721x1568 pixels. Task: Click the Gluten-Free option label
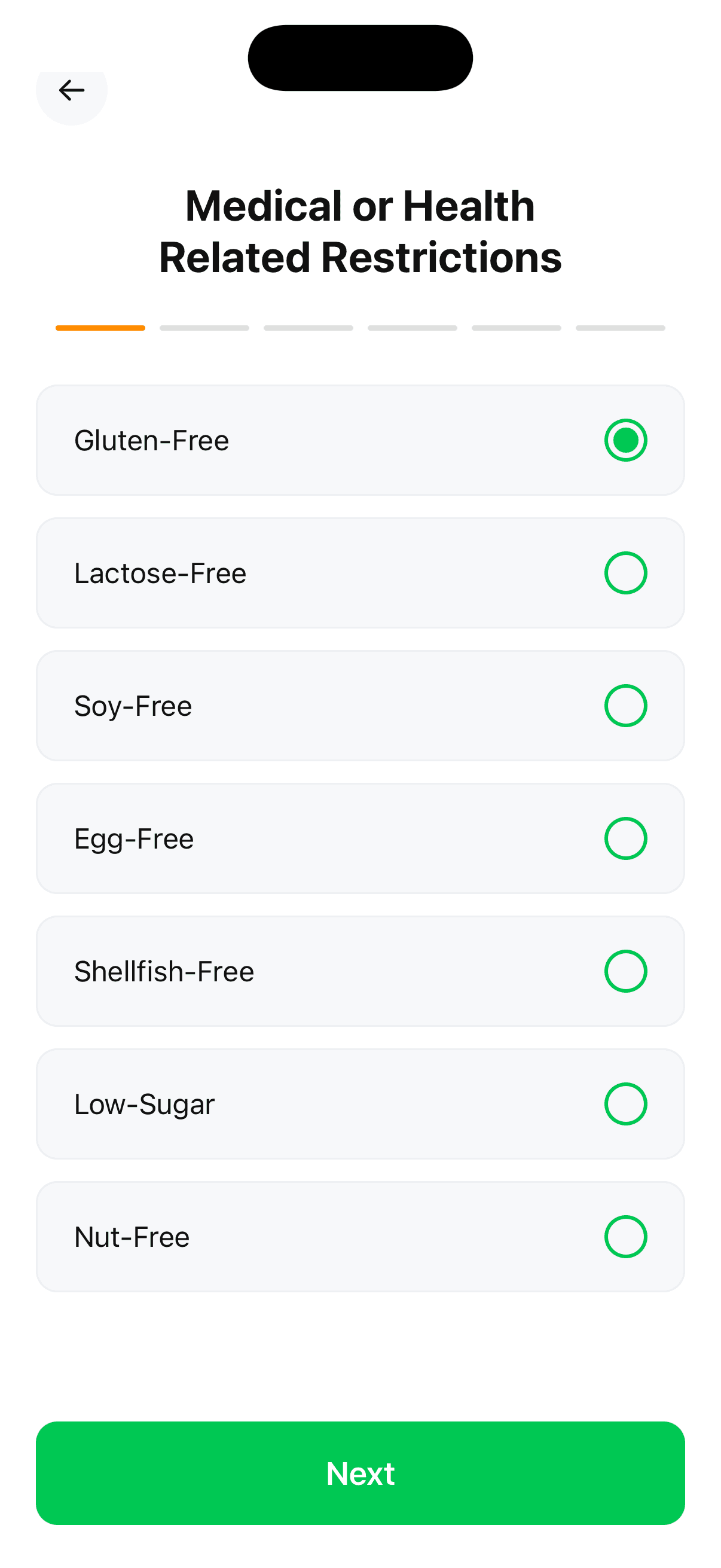(151, 440)
